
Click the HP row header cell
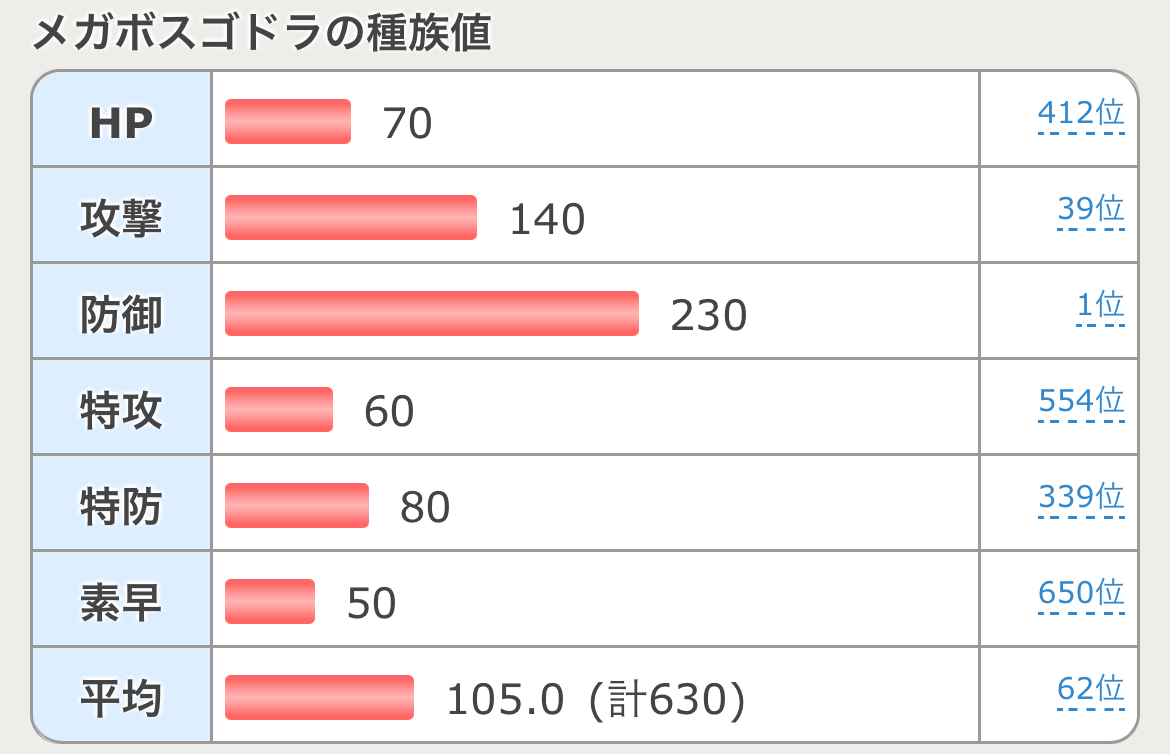(x=121, y=122)
